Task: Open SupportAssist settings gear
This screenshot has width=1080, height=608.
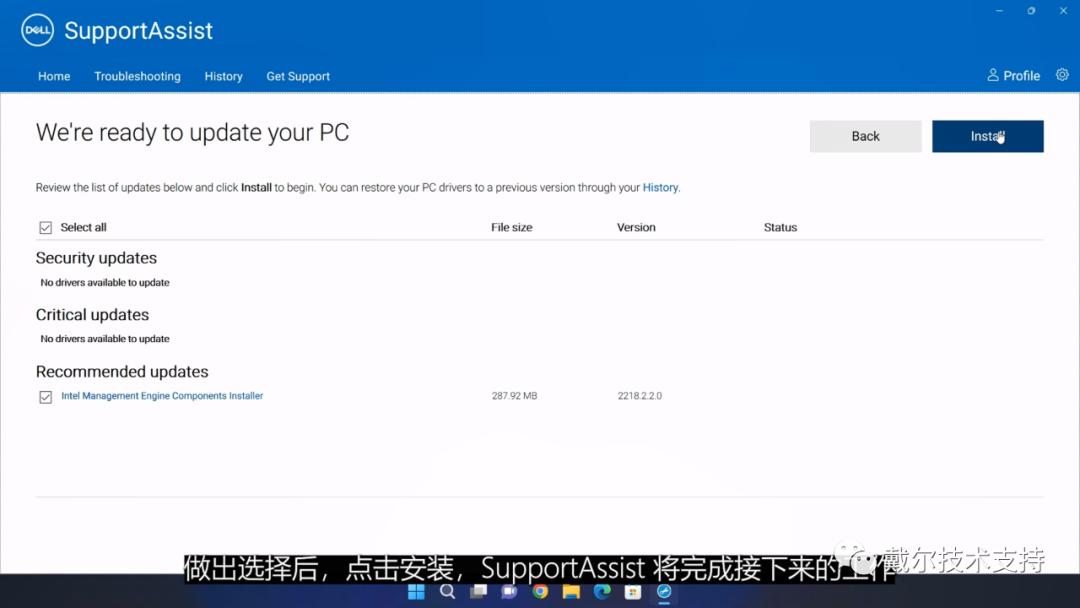Action: coord(1062,75)
